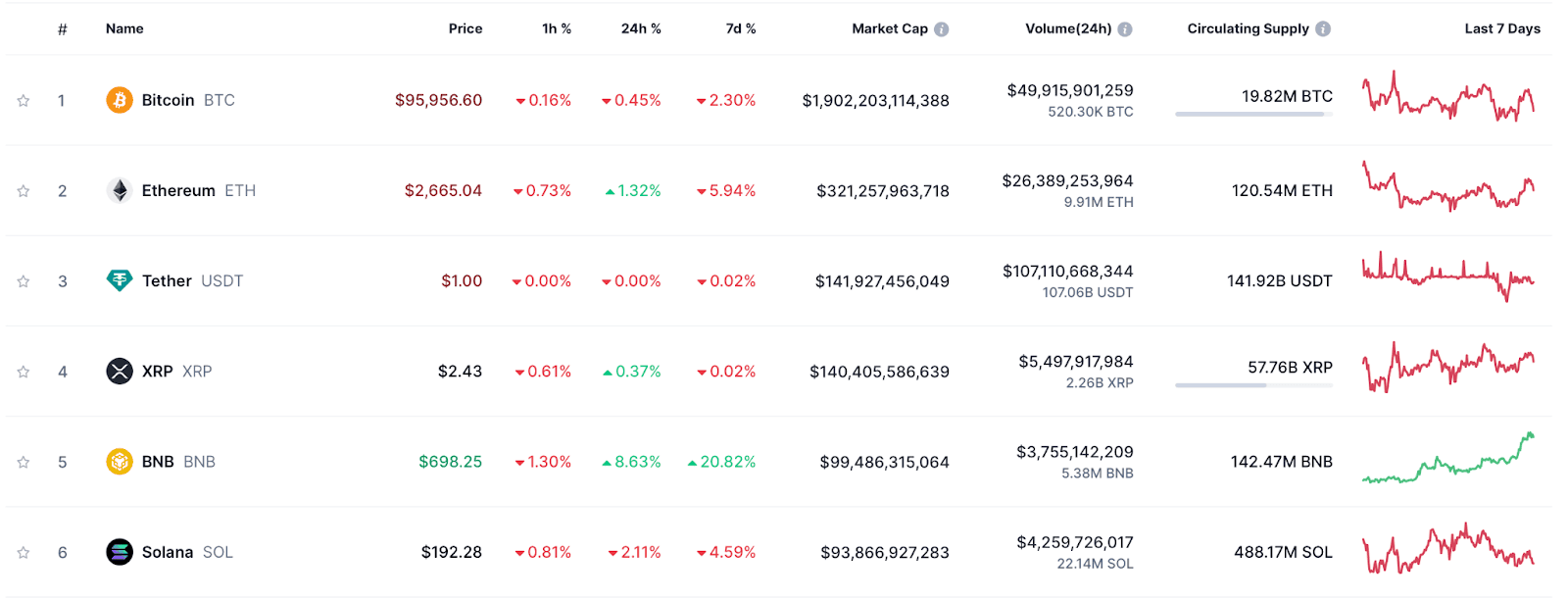The image size is (1568, 600).
Task: Sort by the Name column header
Action: (x=124, y=28)
